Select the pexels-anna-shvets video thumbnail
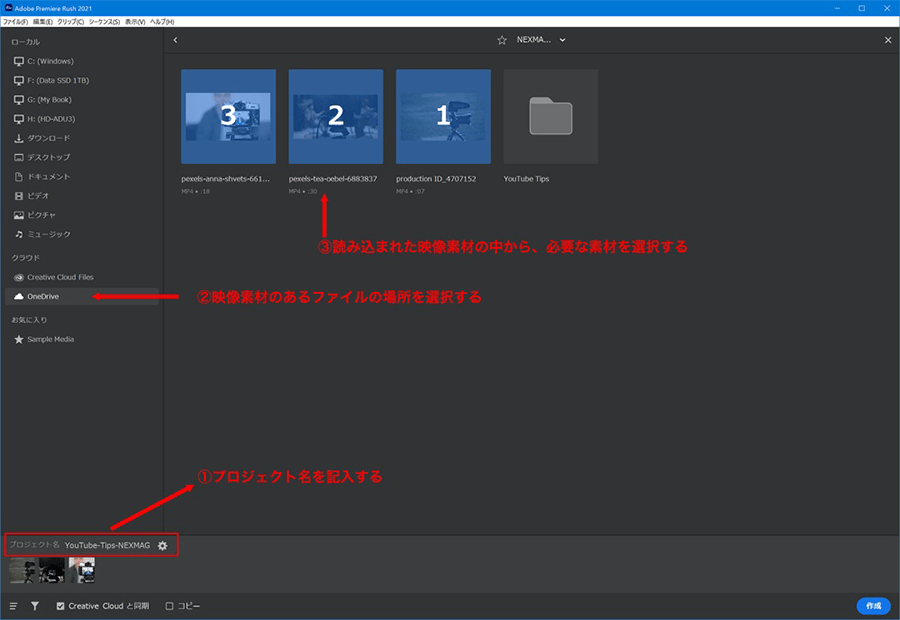 228,117
